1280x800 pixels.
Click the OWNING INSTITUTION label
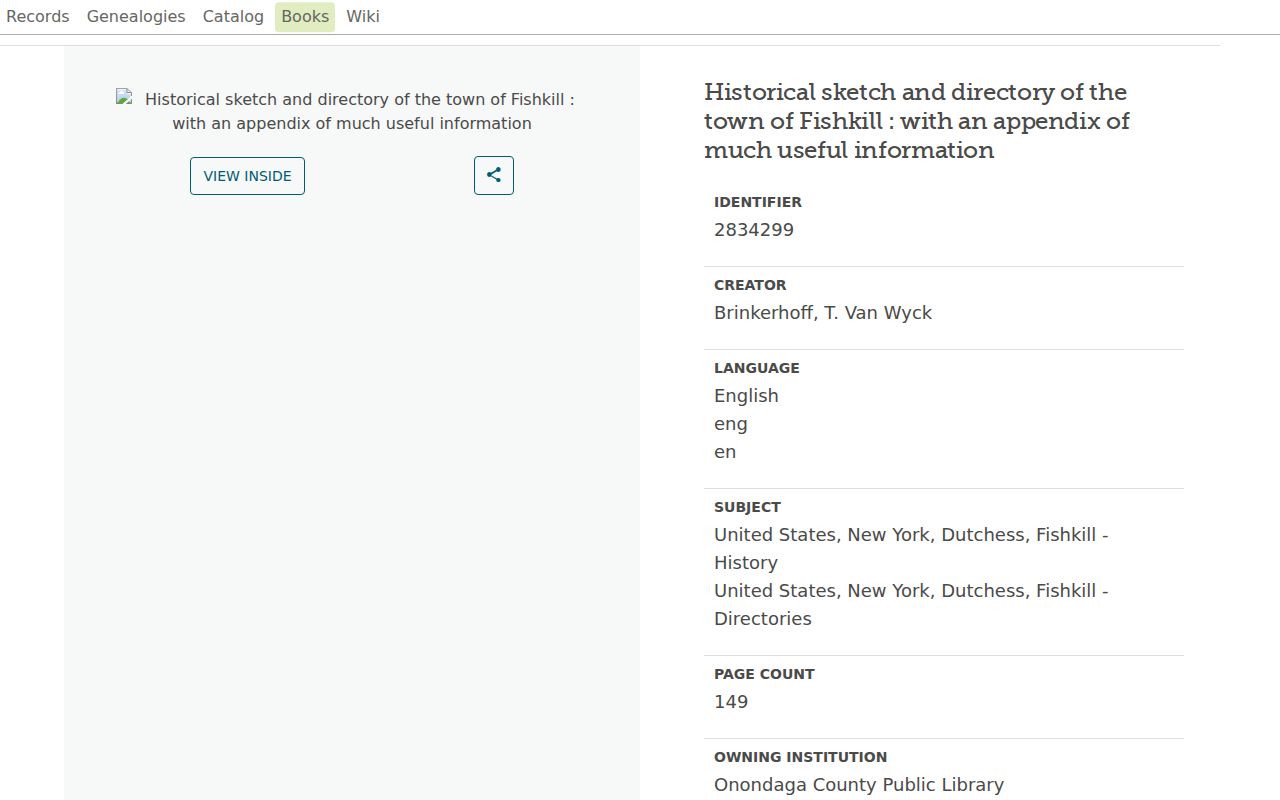point(801,757)
